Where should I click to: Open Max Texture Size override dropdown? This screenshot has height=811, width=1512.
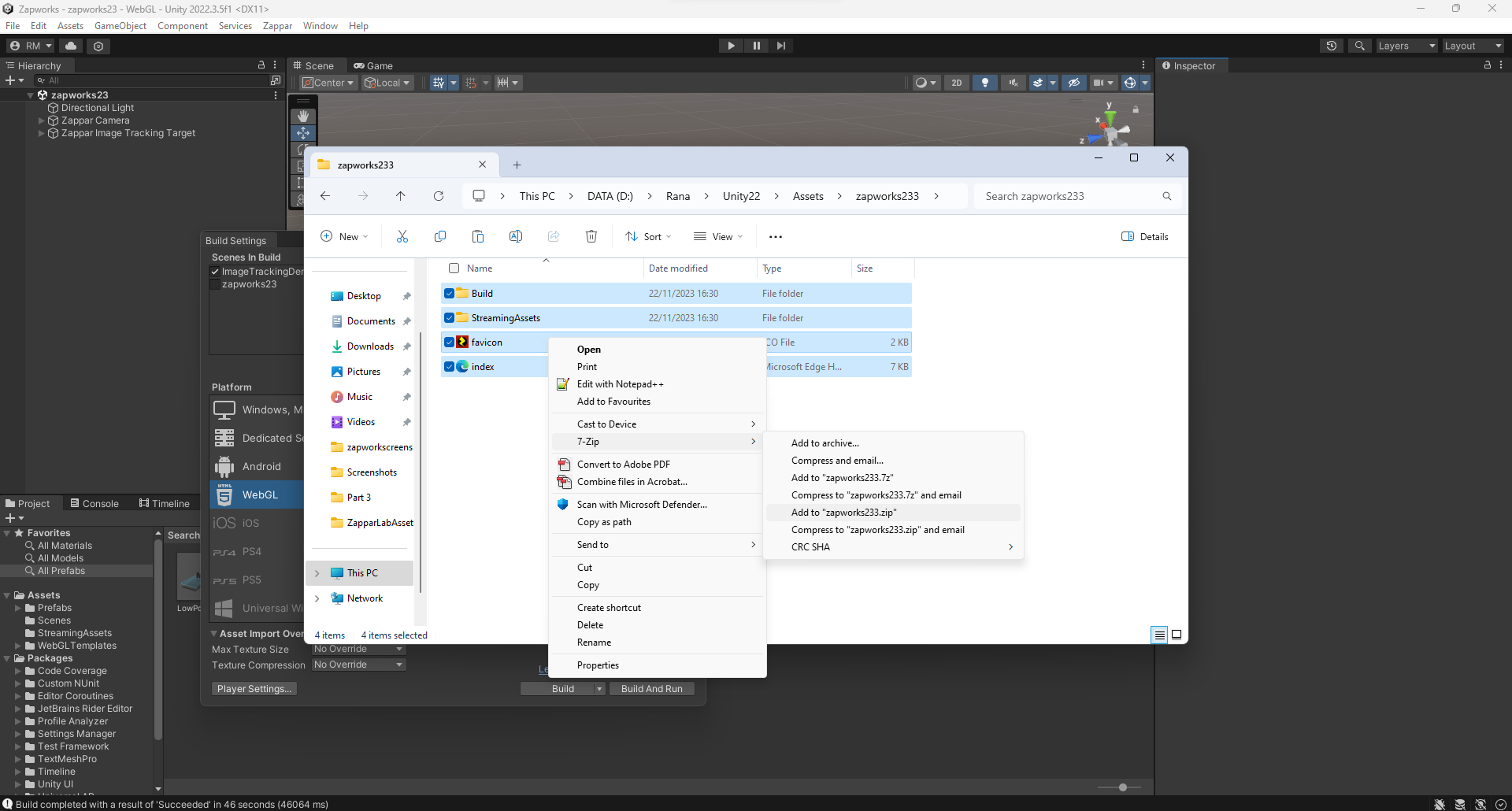359,649
